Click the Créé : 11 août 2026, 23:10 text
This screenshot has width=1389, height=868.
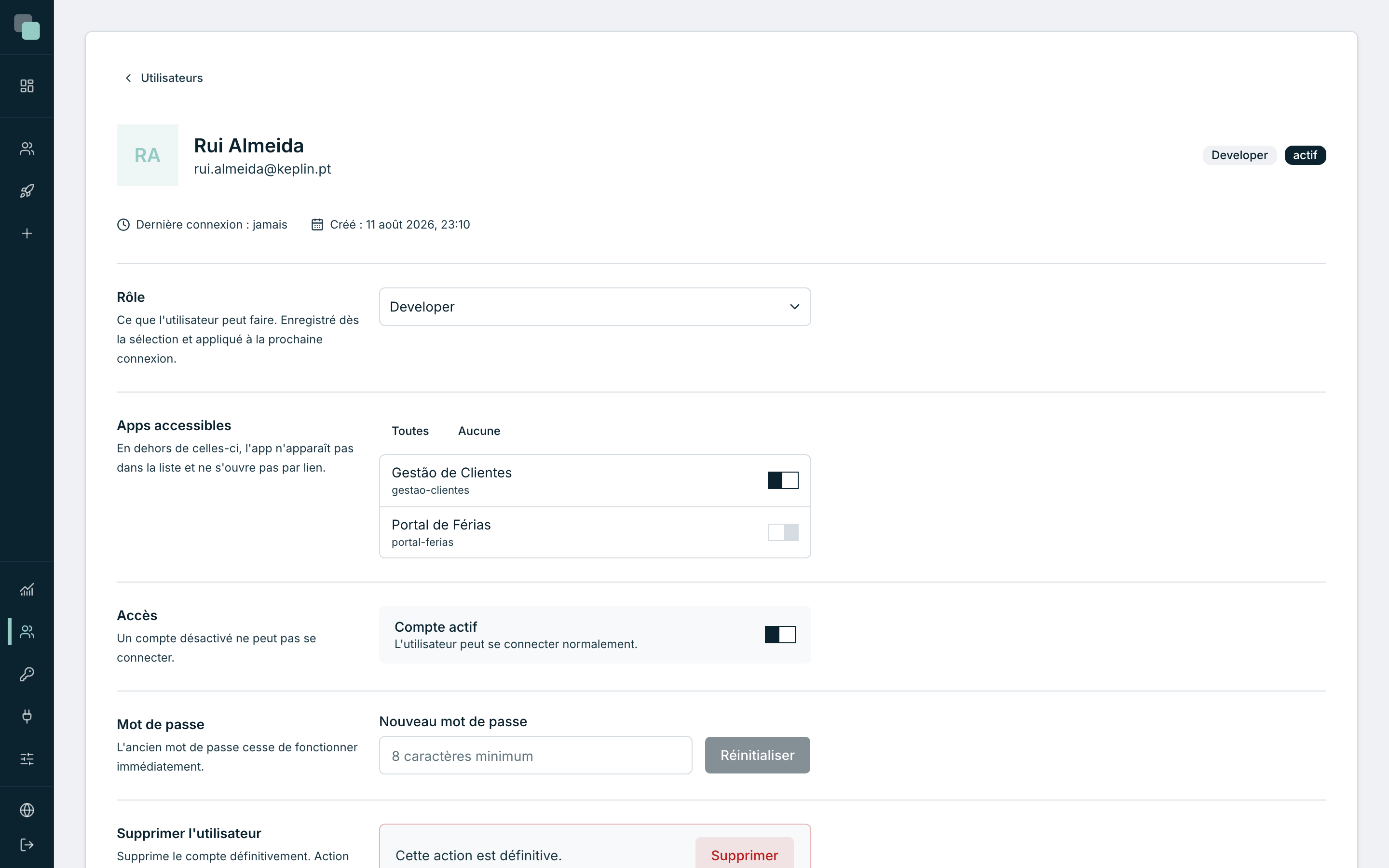tap(400, 224)
